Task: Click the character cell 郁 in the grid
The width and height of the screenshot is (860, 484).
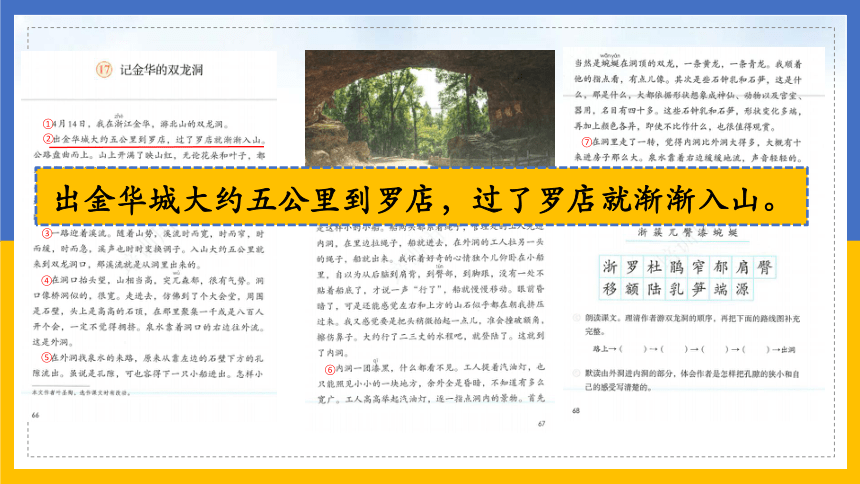Action: coord(720,267)
